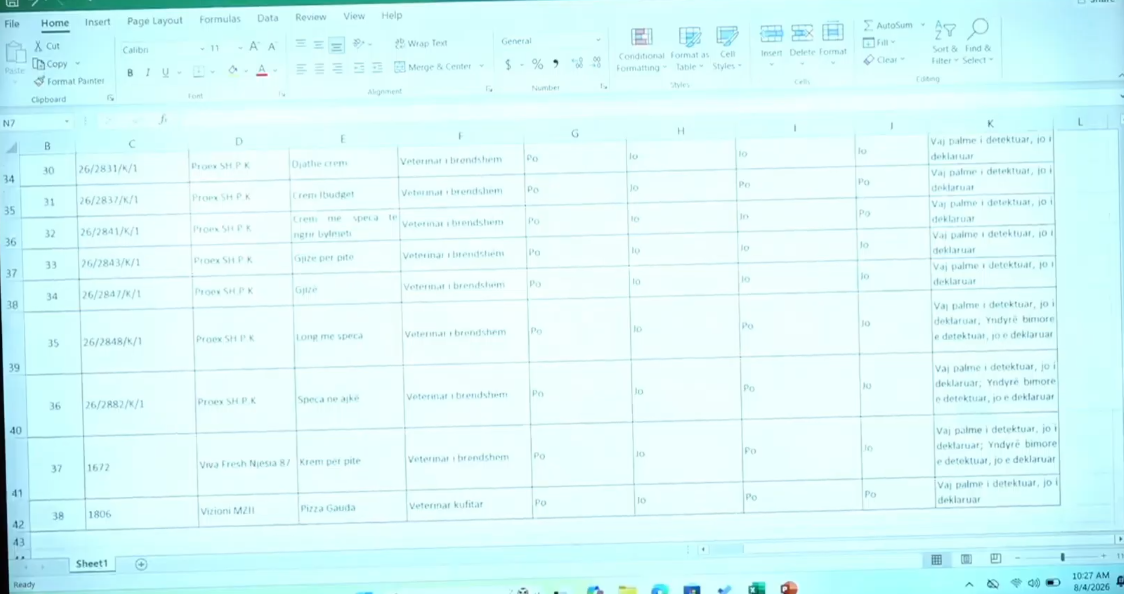Select column K header
The height and width of the screenshot is (594, 1124).
[x=990, y=124]
